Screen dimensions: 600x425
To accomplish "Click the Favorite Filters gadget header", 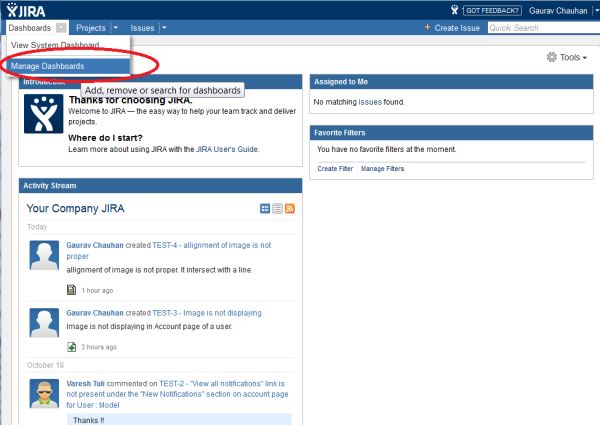I will (x=452, y=133).
